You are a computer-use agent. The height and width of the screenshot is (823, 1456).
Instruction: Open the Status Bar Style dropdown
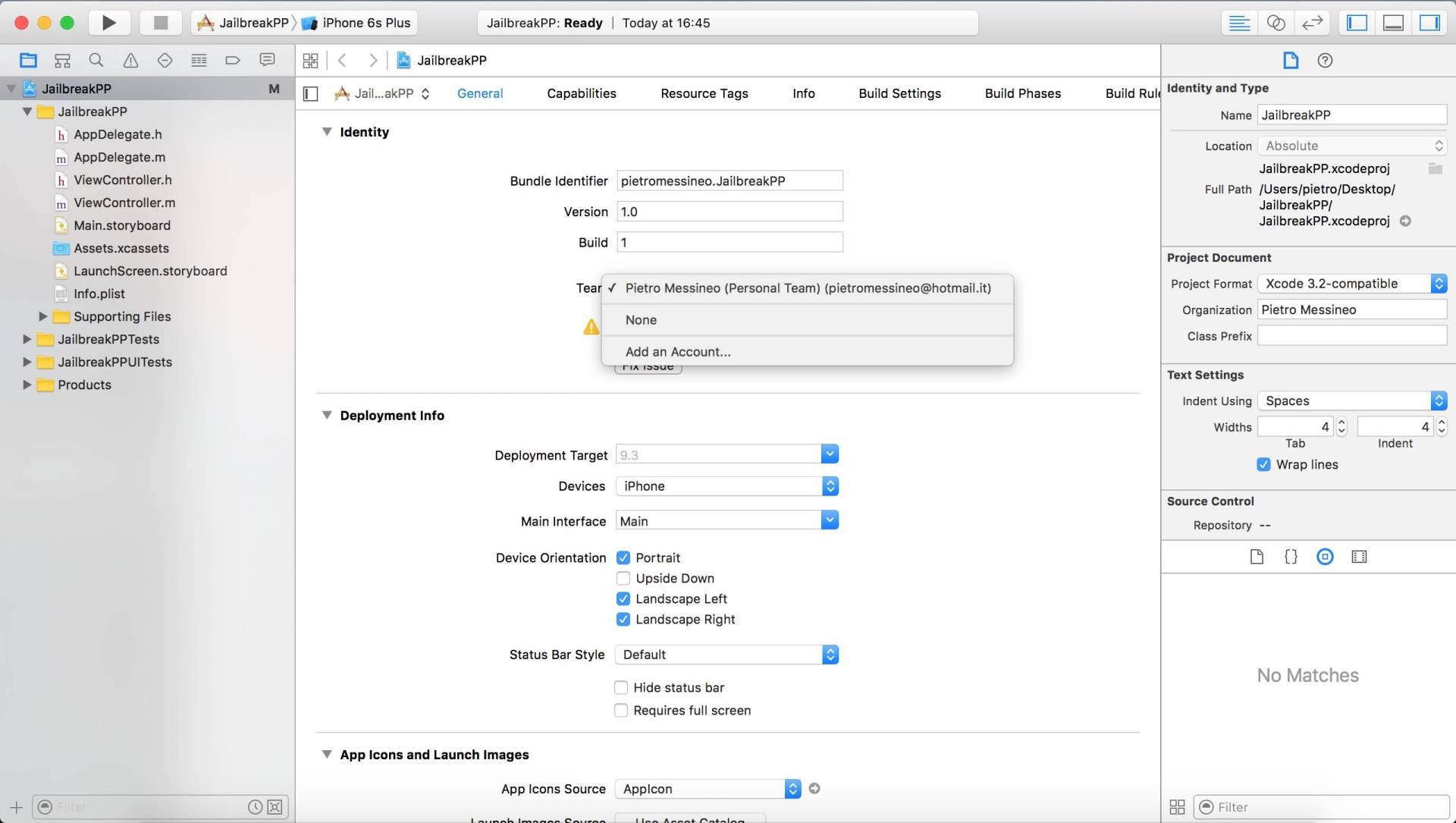coord(727,655)
